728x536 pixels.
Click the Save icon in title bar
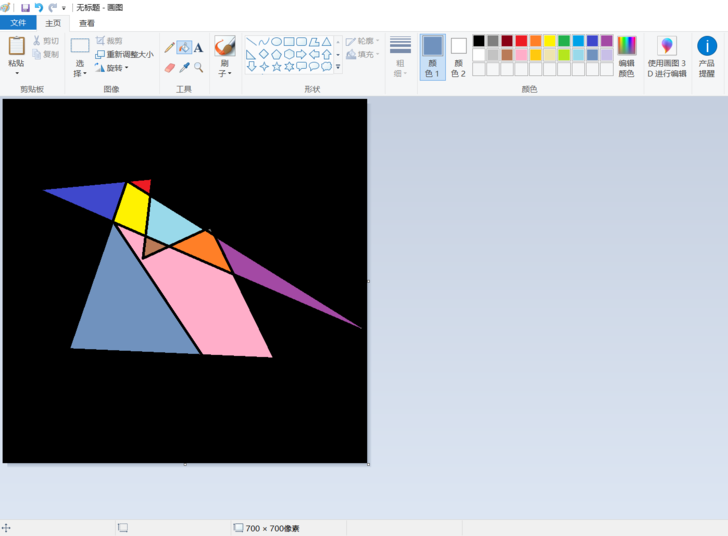pyautogui.click(x=25, y=7)
